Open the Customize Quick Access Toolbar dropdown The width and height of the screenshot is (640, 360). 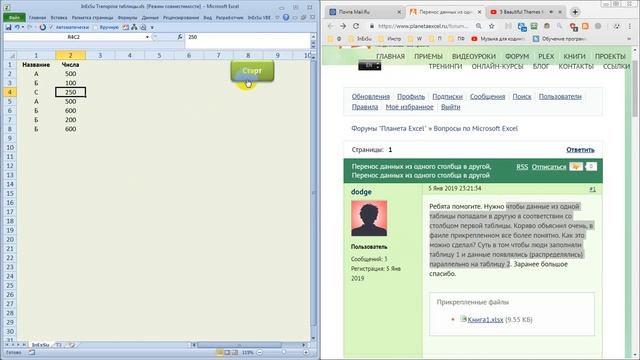point(152,27)
